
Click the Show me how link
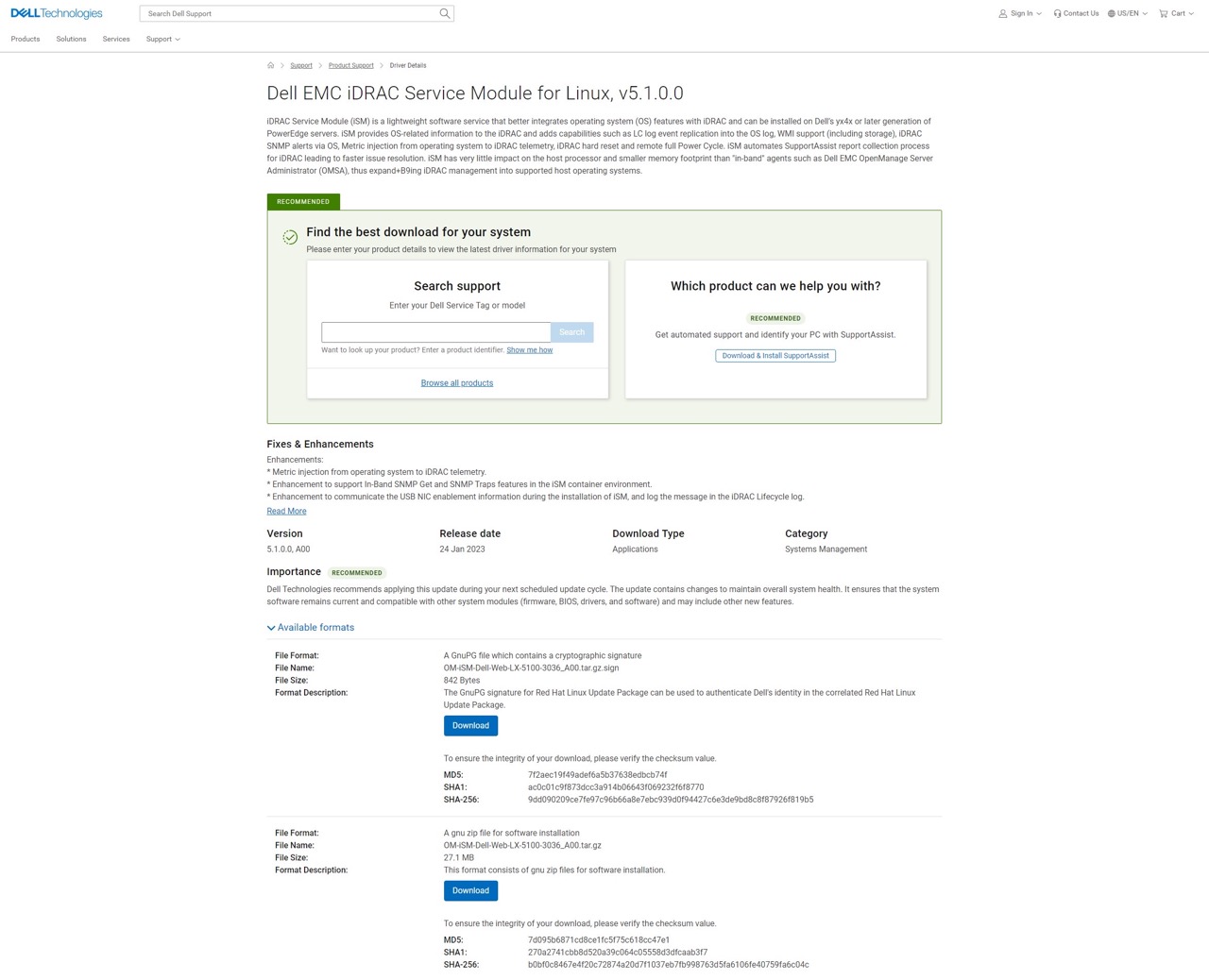[530, 350]
